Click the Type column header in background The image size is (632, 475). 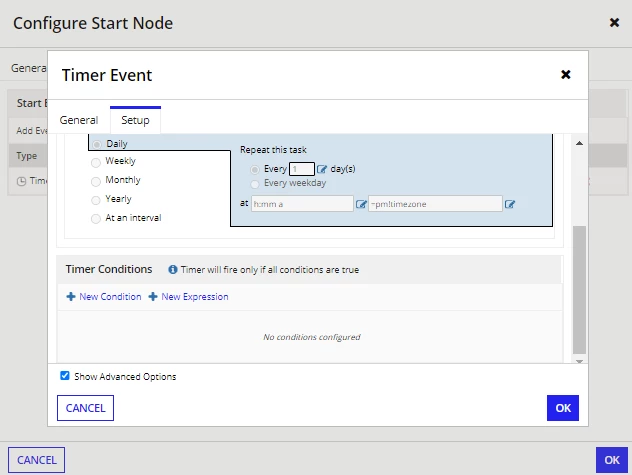pyautogui.click(x=27, y=156)
